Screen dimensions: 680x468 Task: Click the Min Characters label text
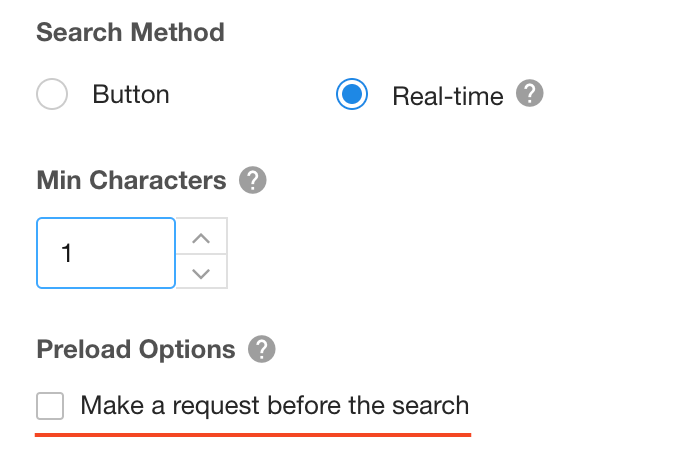(131, 180)
